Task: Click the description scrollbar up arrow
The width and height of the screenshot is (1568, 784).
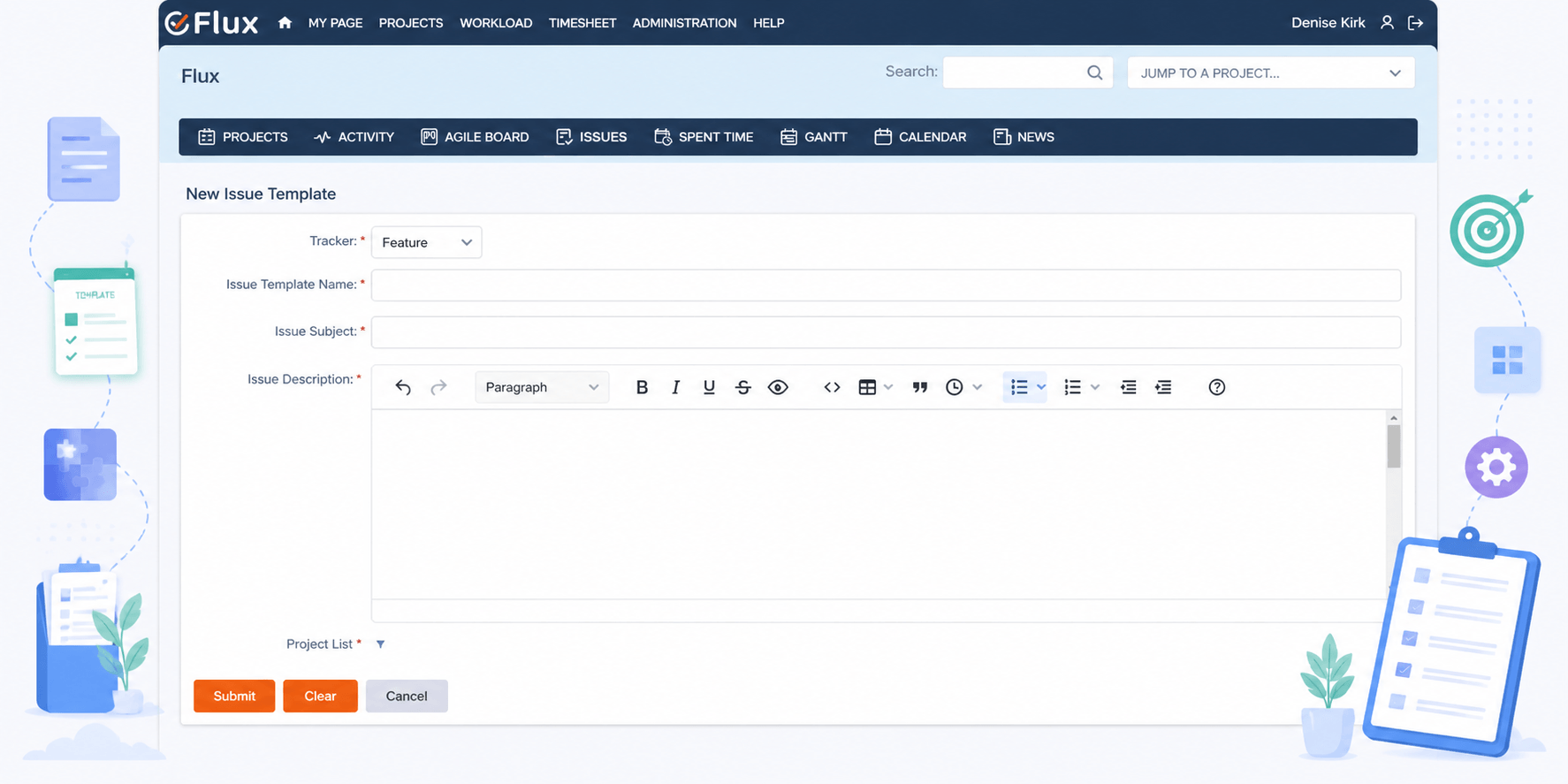Action: (x=1394, y=417)
